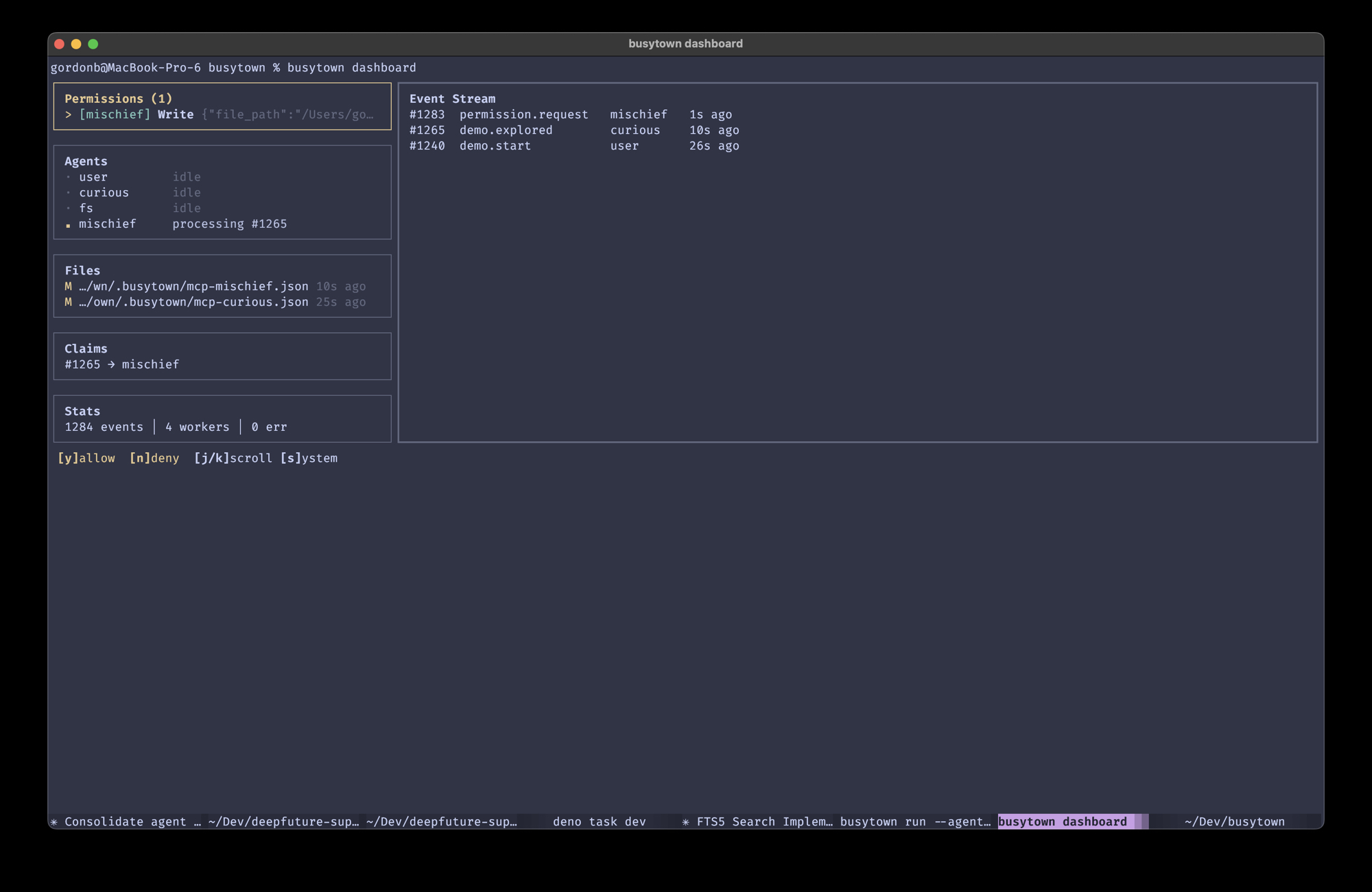Screen dimensions: 1372x892
Task: Switch to the 'FTS5 Search Implem…' tab
Action: [x=757, y=821]
